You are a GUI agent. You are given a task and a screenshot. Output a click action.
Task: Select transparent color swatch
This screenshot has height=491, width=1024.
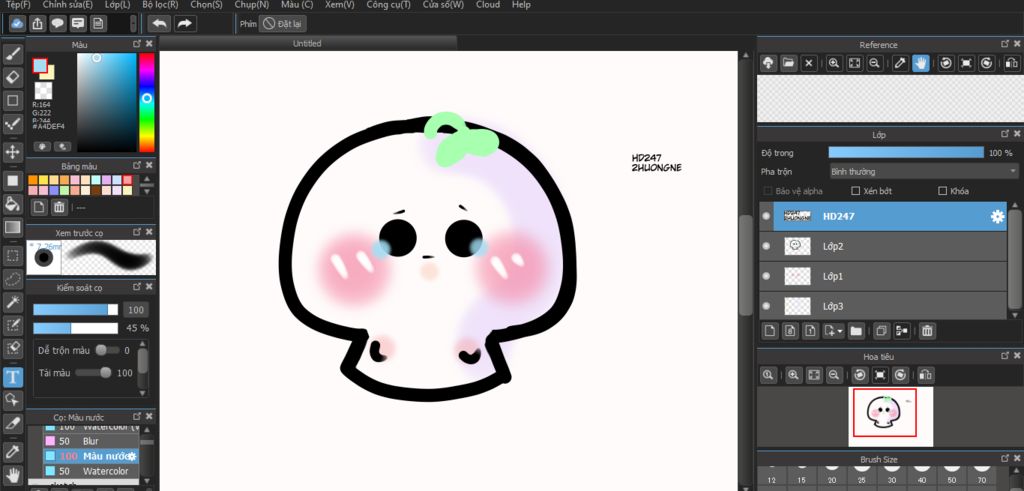43,91
